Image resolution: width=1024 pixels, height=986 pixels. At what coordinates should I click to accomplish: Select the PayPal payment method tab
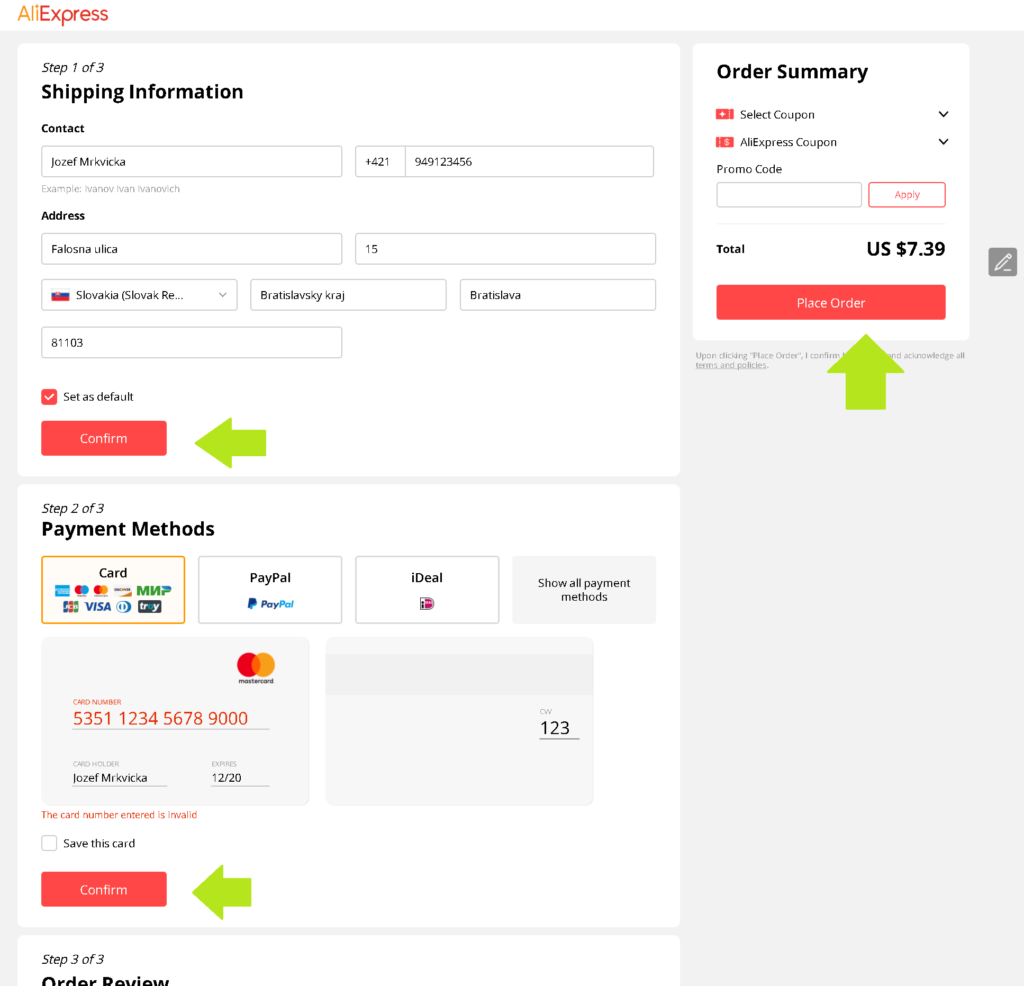(270, 590)
